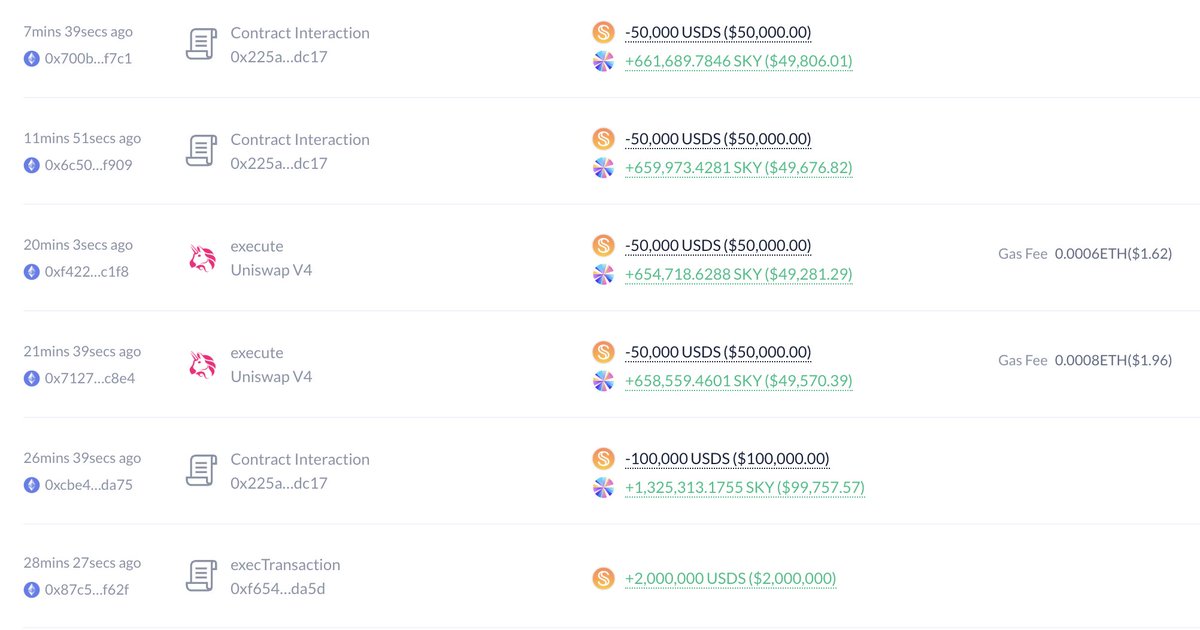This screenshot has height=630, width=1200.
Task: Click '7mins 39secs ago' timestamp
Action: (78, 32)
